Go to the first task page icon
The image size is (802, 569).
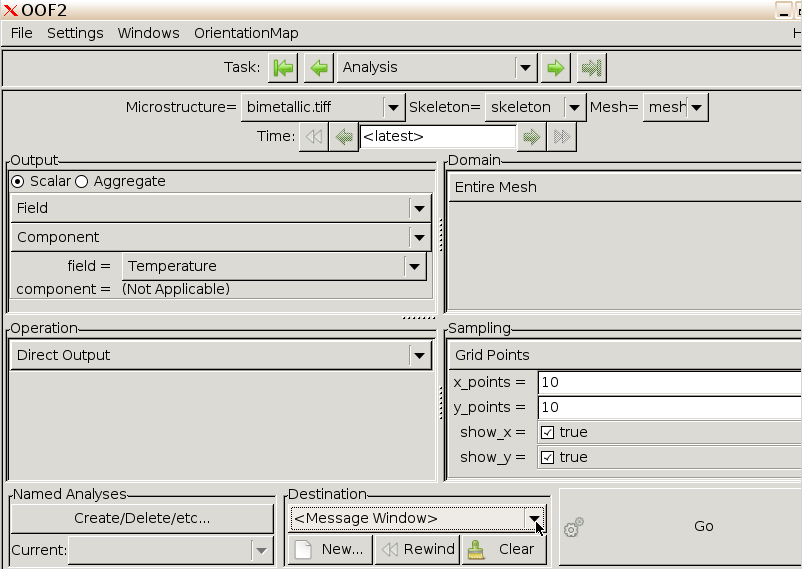(x=283, y=68)
